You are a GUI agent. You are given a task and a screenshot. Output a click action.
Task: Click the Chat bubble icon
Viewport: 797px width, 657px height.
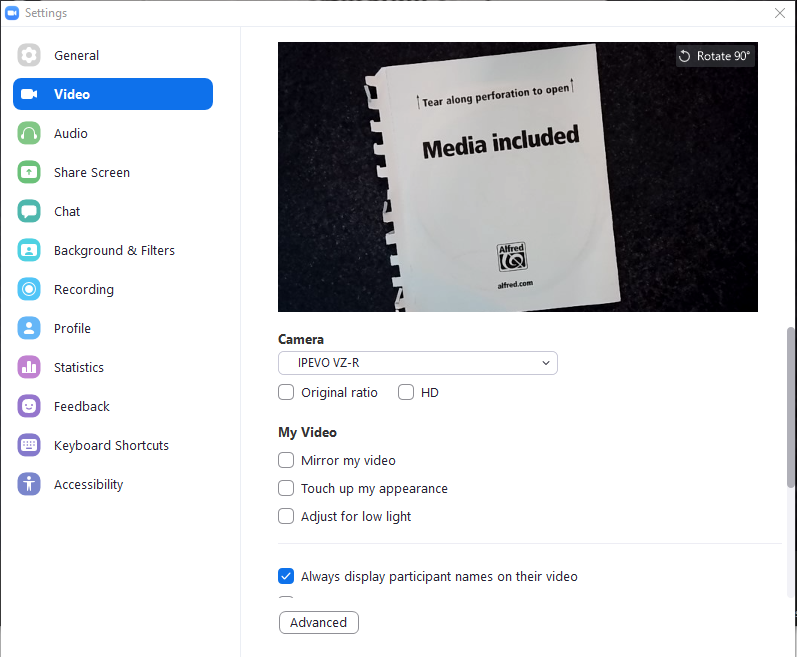coord(29,212)
